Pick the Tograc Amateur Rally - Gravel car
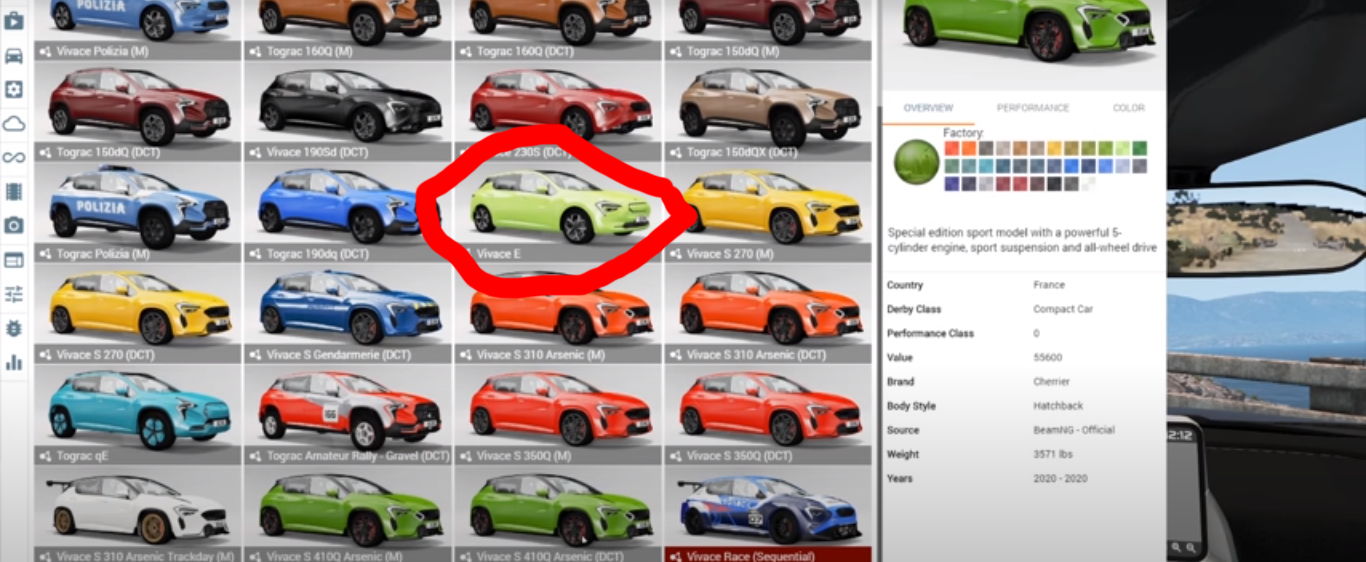 click(x=347, y=415)
